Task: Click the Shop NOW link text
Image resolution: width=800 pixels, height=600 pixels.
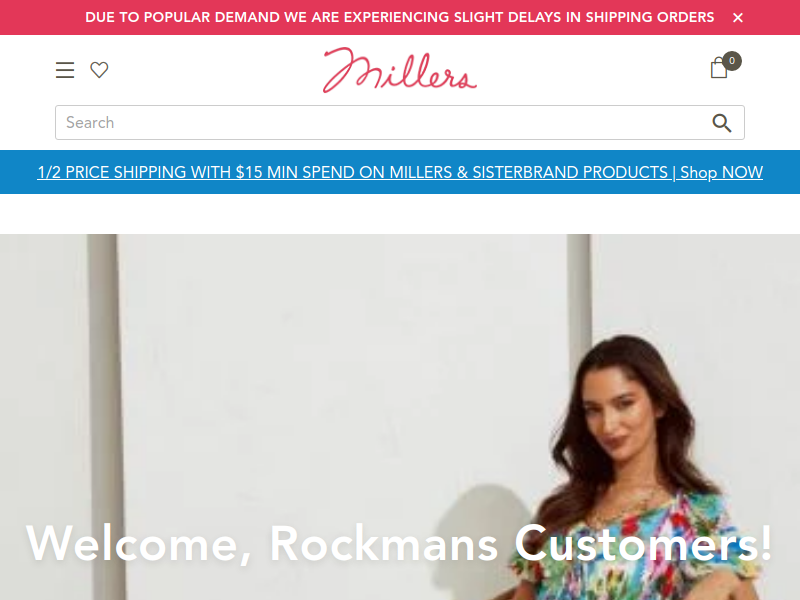Action: click(721, 172)
